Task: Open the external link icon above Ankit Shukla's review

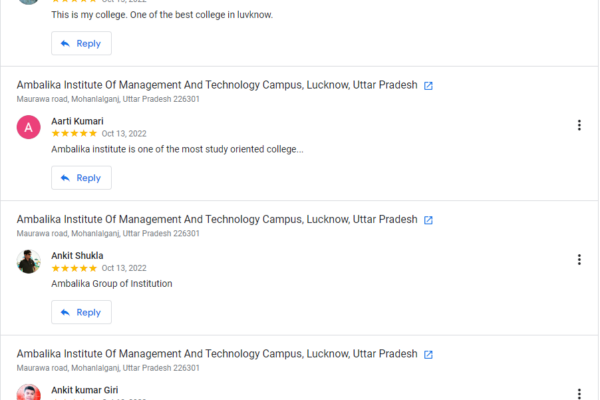Action: pos(428,220)
